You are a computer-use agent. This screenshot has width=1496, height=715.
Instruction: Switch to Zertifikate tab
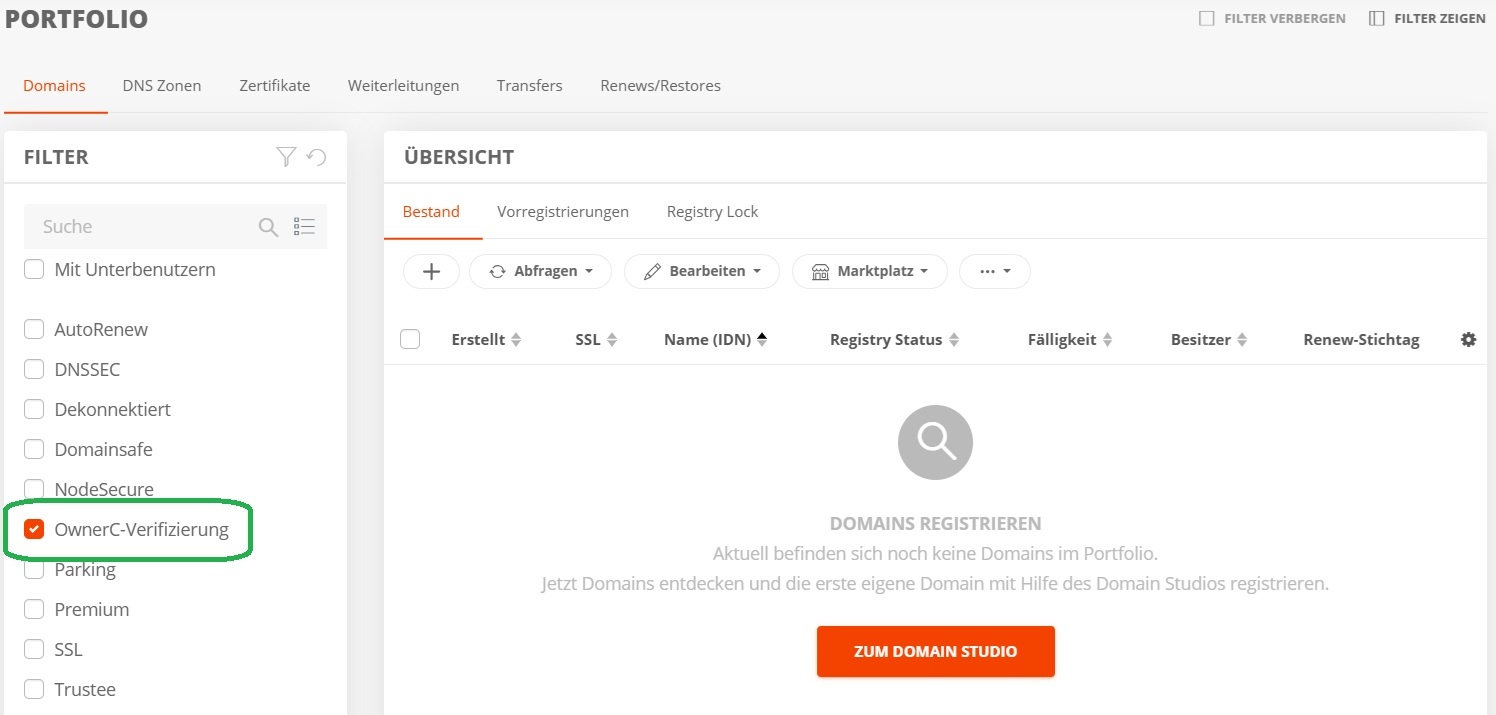(x=275, y=85)
